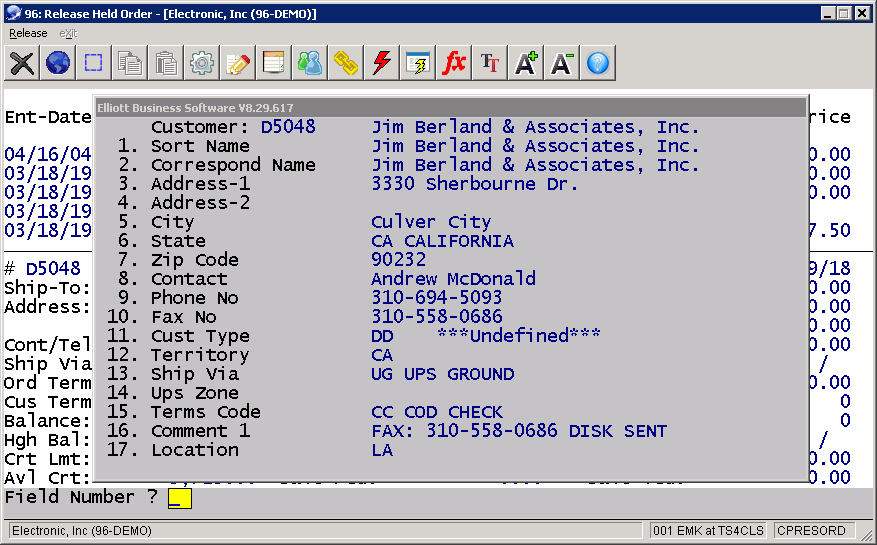Click the Balance: label in background window
The height and width of the screenshot is (545, 877).
[x=48, y=421]
